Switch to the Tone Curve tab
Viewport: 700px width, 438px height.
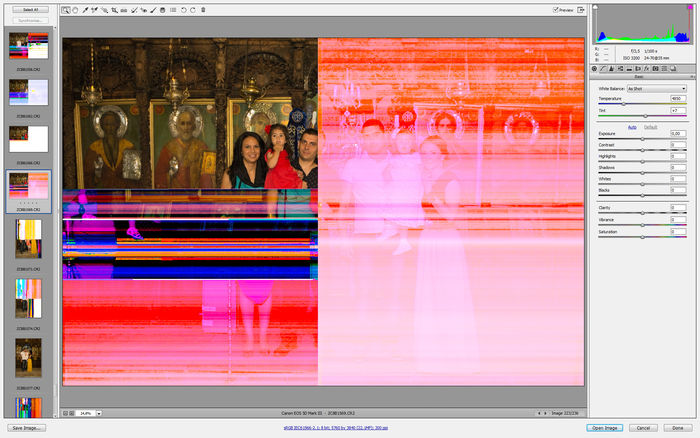pos(605,68)
